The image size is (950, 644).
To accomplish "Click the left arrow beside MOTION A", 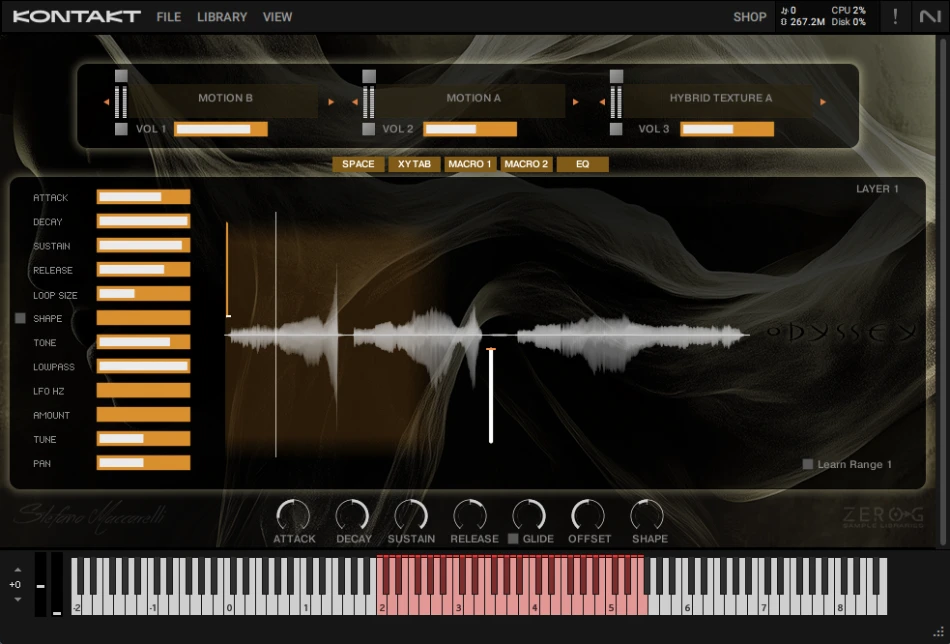I will 354,101.
